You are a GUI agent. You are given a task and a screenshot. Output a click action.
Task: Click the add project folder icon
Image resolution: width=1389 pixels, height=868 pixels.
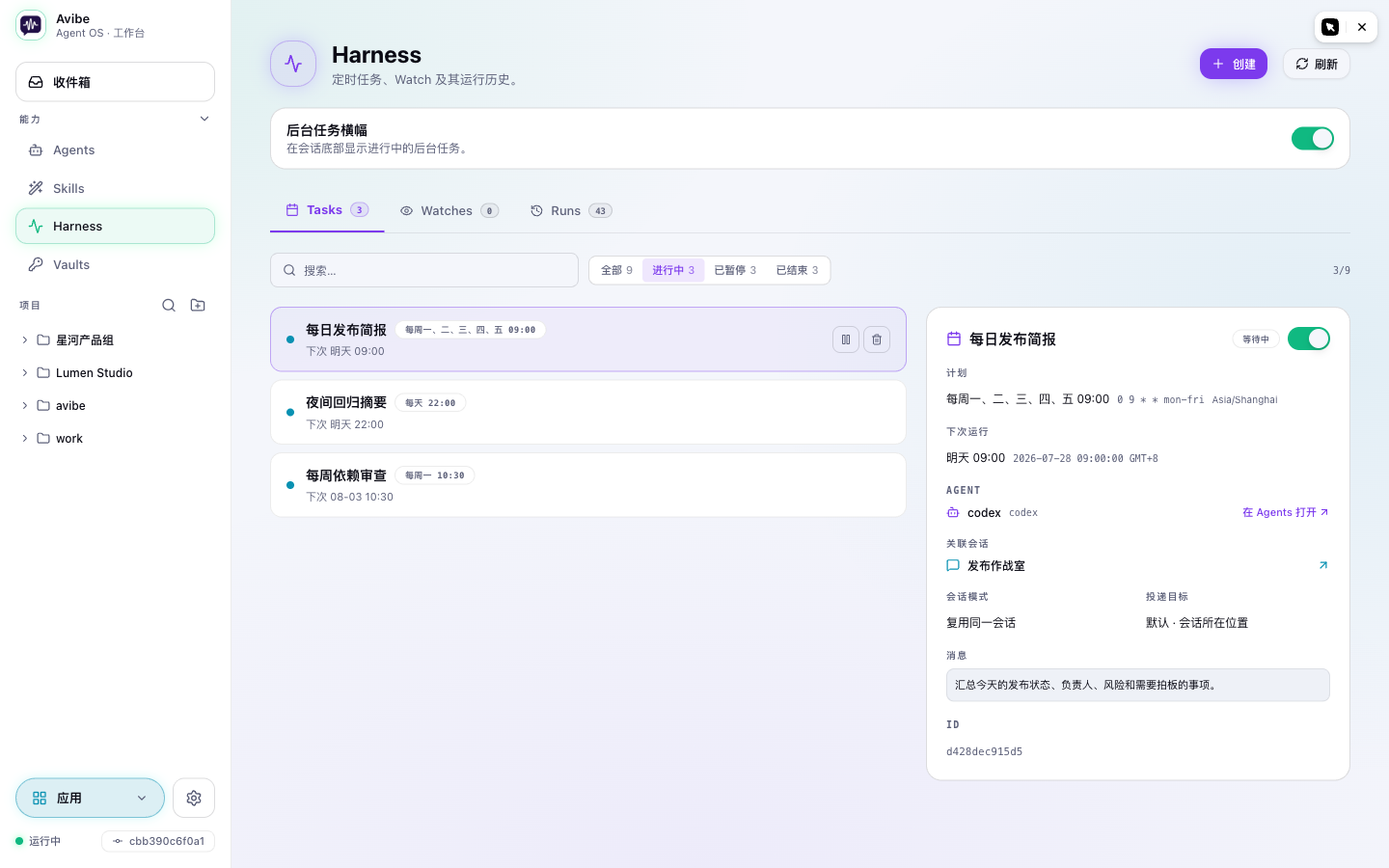198,305
